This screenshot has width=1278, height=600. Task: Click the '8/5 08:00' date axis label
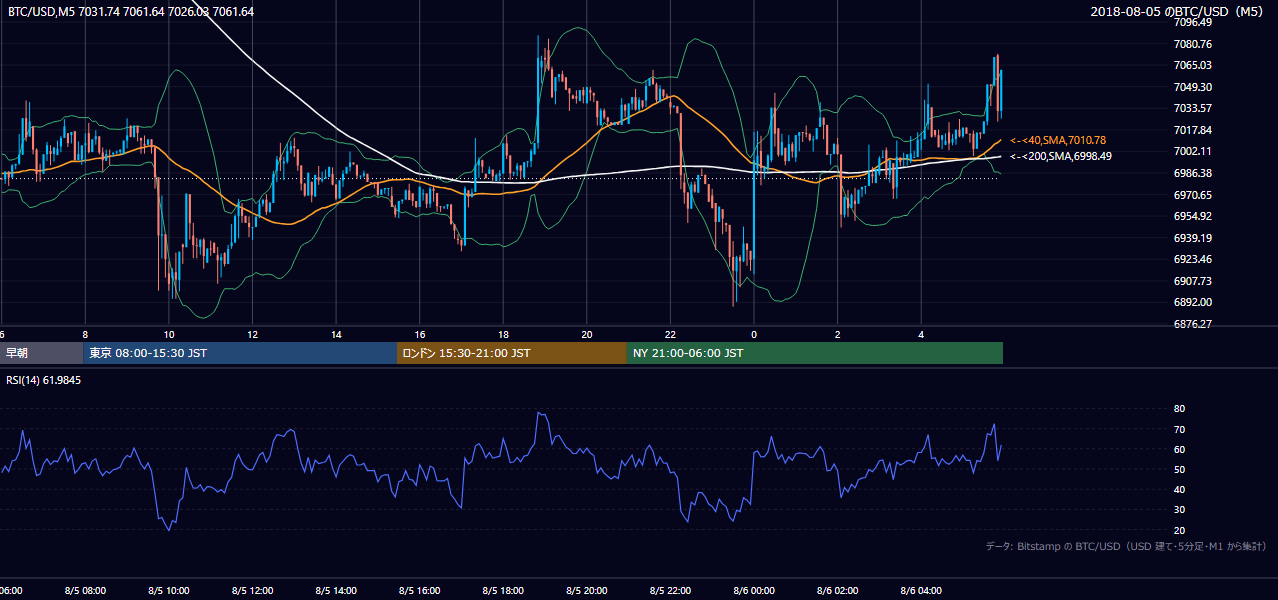(85, 591)
